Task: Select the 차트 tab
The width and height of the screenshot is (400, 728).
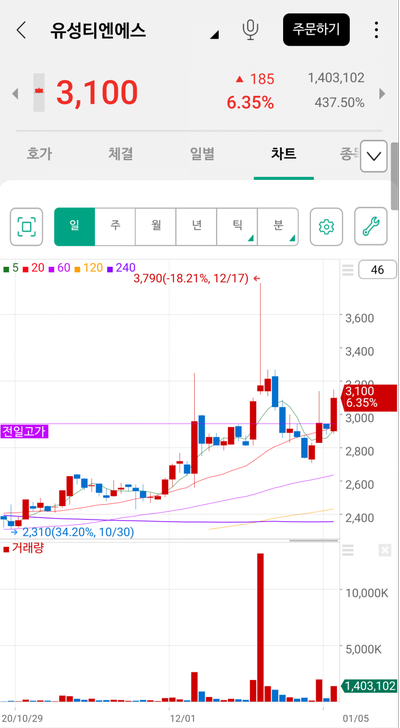Action: click(284, 154)
